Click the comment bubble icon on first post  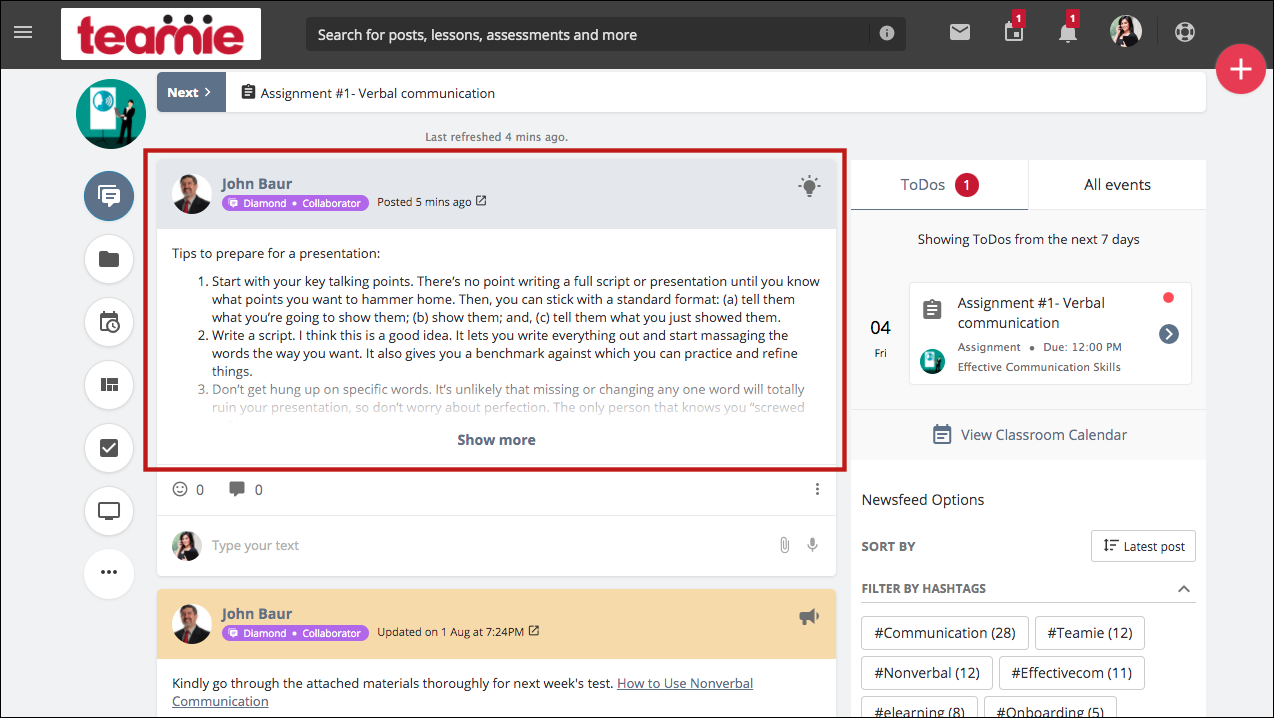pos(237,489)
